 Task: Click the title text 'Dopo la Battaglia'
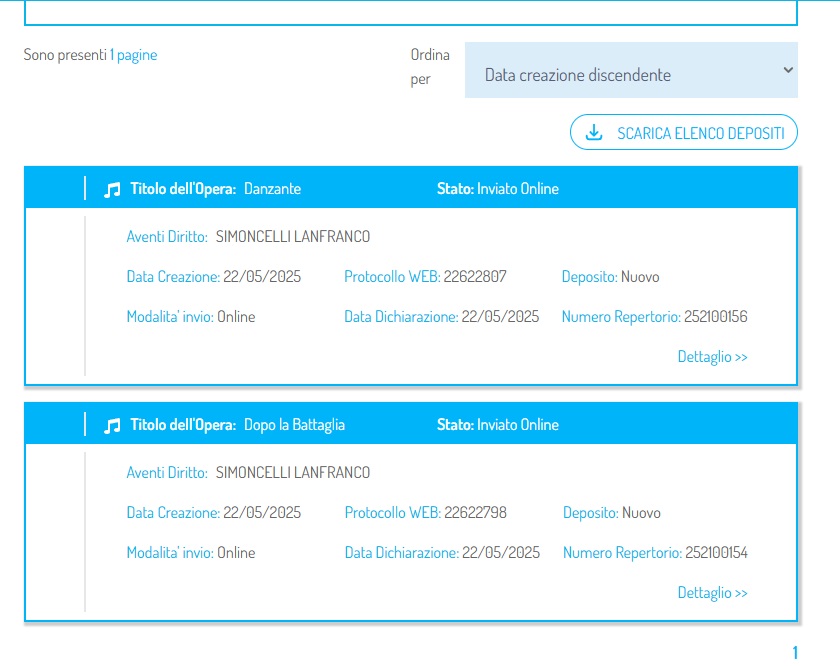point(294,425)
